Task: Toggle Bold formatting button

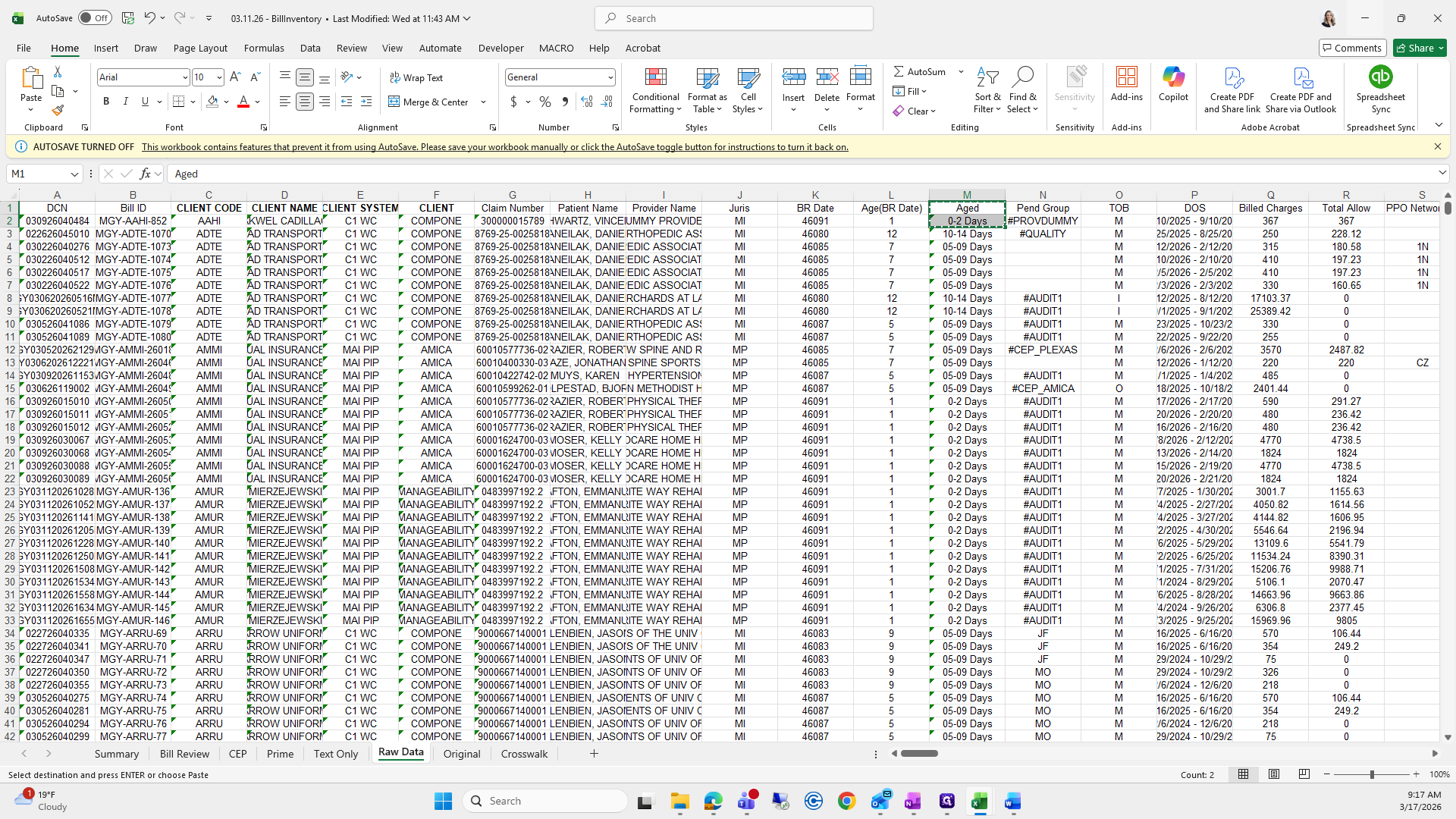Action: click(x=106, y=102)
